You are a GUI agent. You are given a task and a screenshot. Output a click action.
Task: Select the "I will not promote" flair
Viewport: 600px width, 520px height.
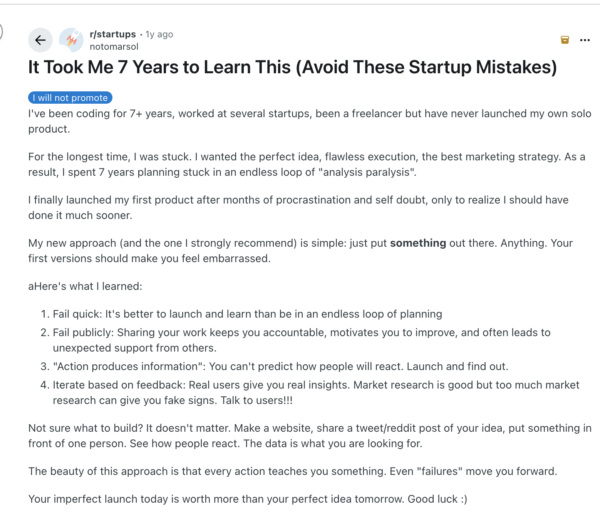[x=70, y=98]
